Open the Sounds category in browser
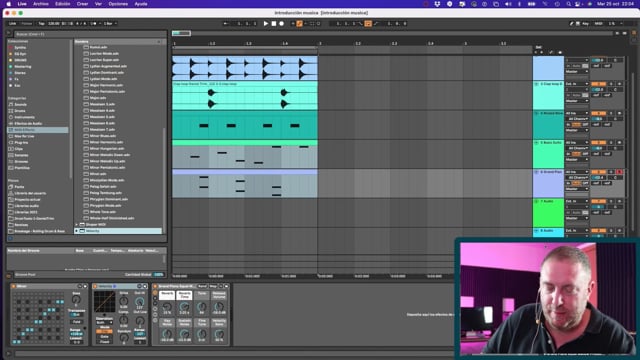640x360 pixels. coord(20,104)
